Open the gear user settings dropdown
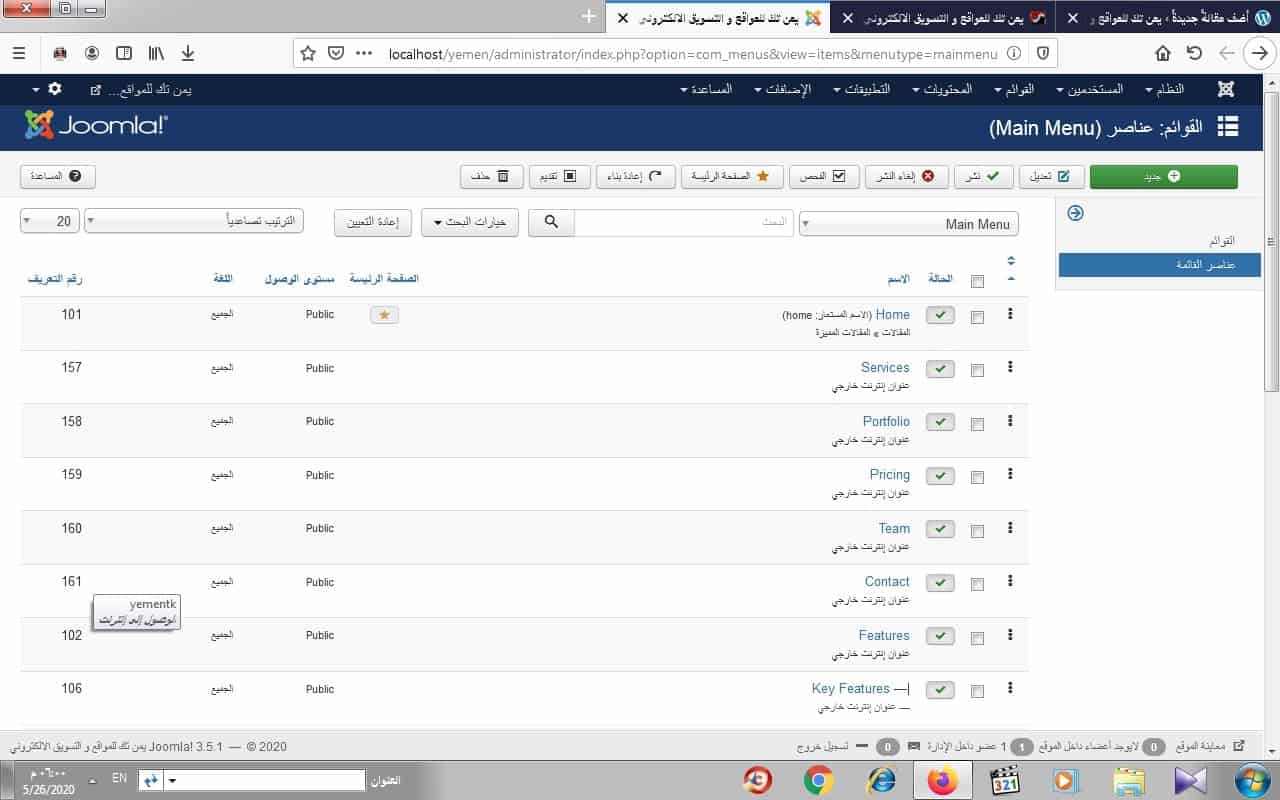Image resolution: width=1280 pixels, height=800 pixels. tap(47, 89)
